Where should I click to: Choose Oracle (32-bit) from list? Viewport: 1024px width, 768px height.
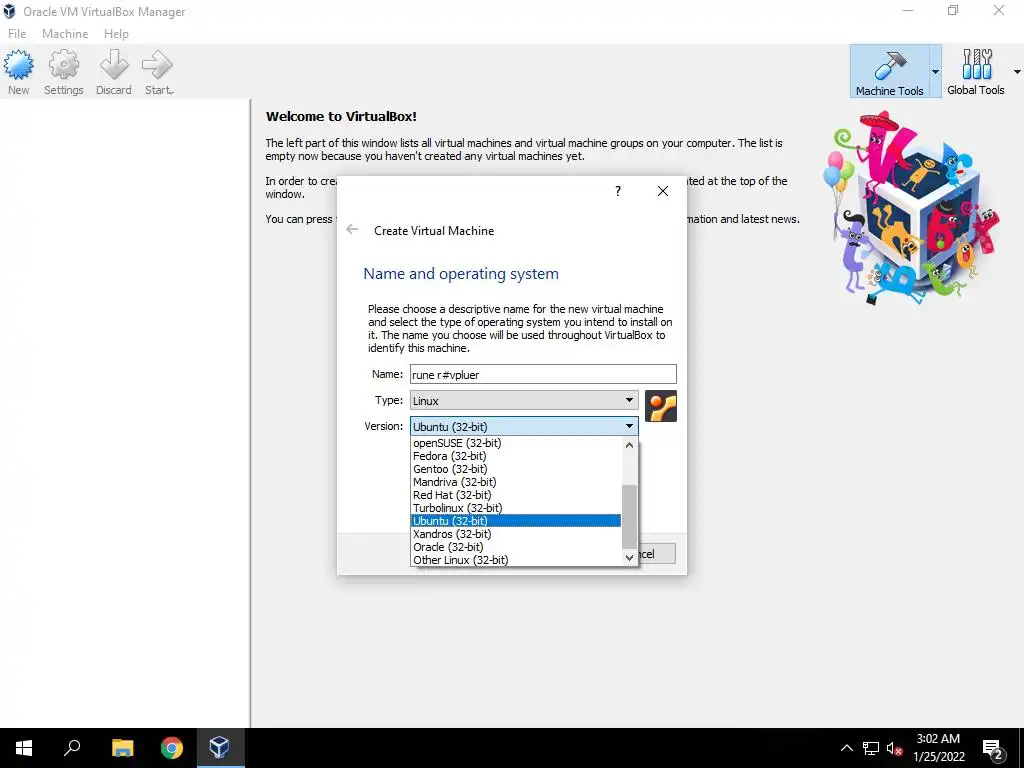516,547
